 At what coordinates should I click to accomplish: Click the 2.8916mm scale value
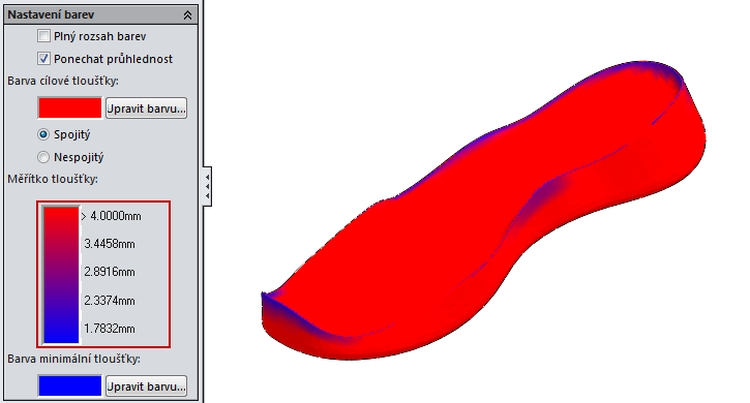coord(110,272)
